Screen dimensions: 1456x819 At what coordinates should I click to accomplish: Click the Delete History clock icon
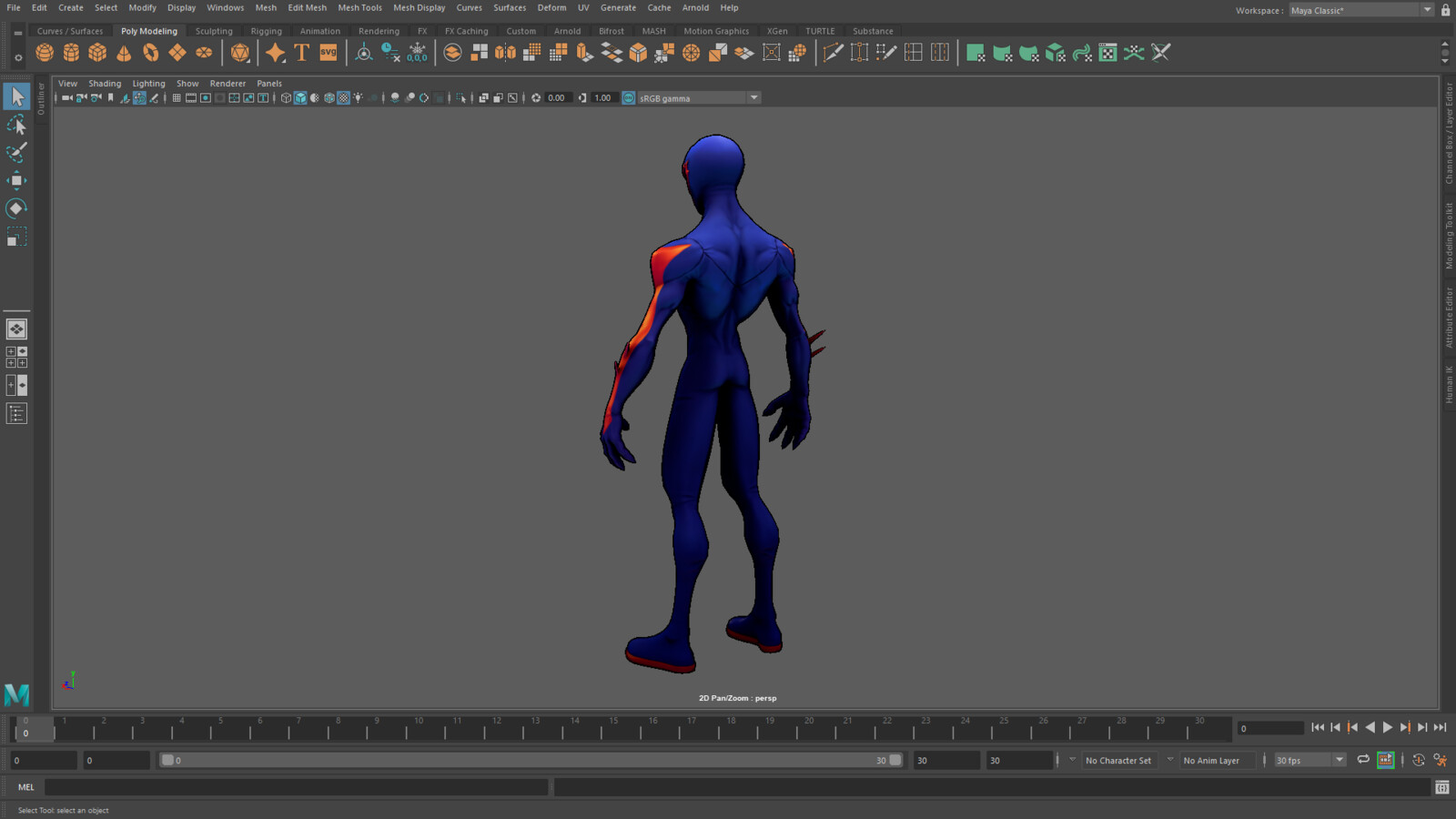(x=390, y=53)
